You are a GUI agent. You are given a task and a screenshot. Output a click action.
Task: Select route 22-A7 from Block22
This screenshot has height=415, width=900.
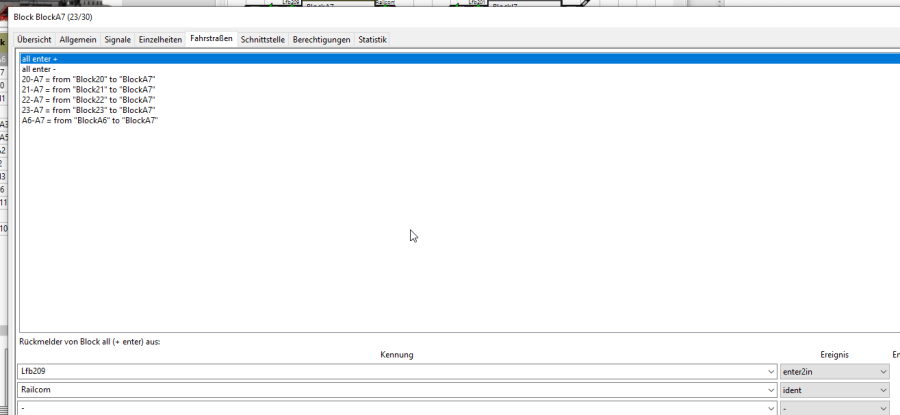click(88, 100)
